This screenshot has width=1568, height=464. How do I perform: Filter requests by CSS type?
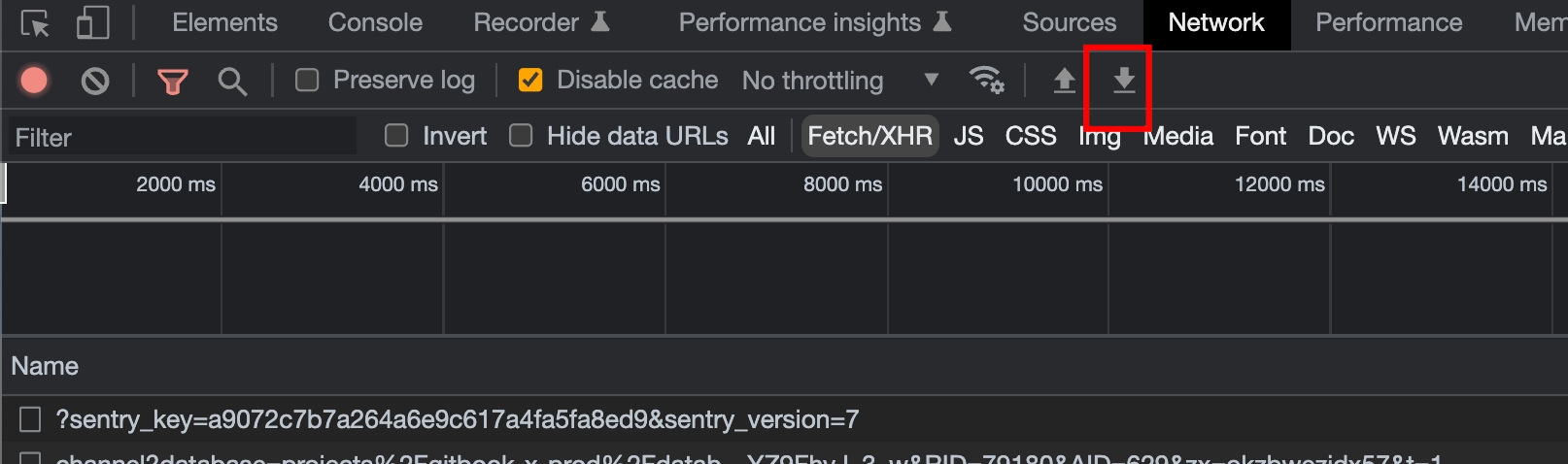click(1030, 136)
